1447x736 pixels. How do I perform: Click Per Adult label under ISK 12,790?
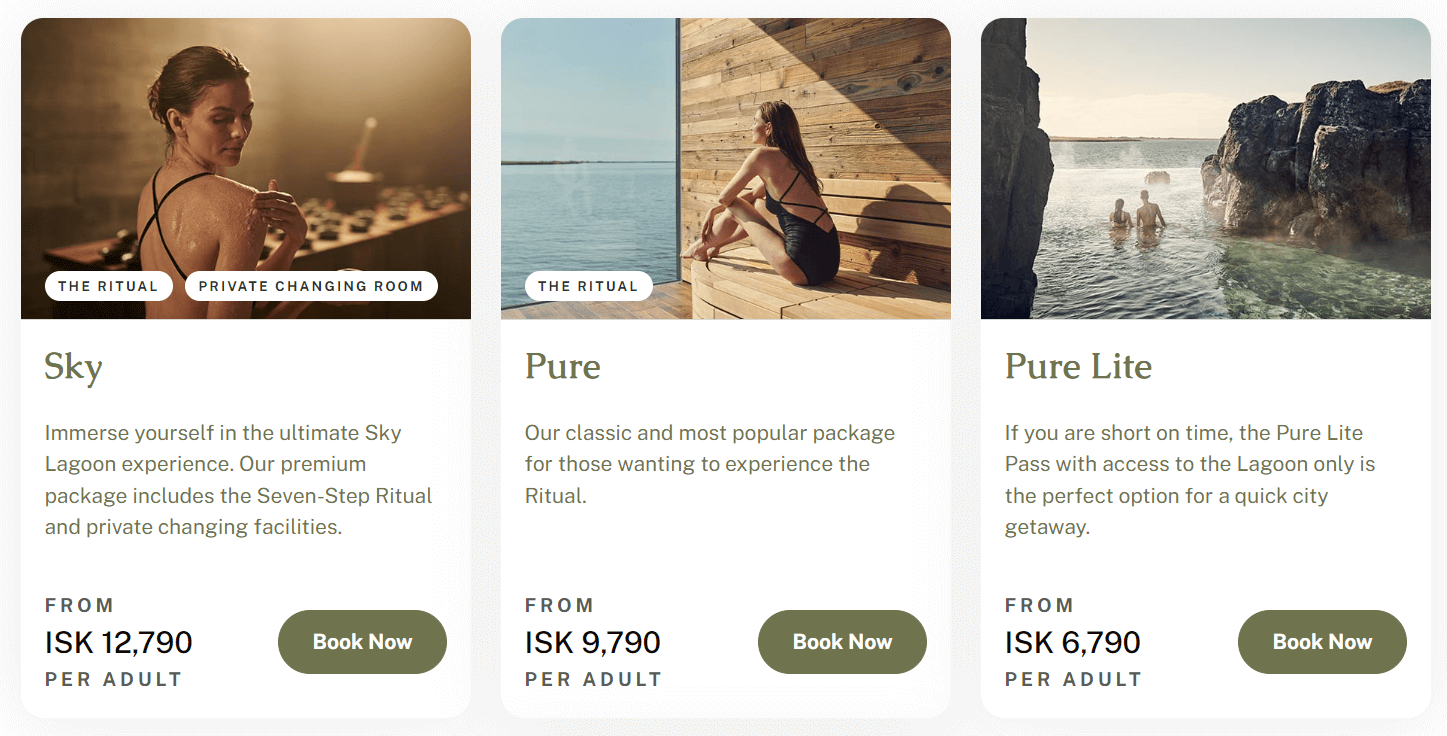[114, 680]
